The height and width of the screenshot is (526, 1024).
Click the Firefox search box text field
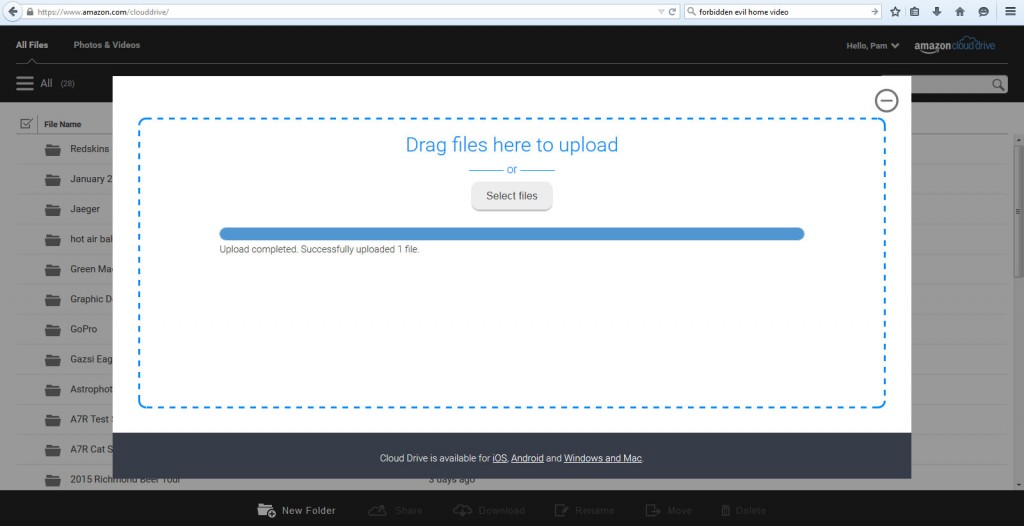click(x=775, y=11)
